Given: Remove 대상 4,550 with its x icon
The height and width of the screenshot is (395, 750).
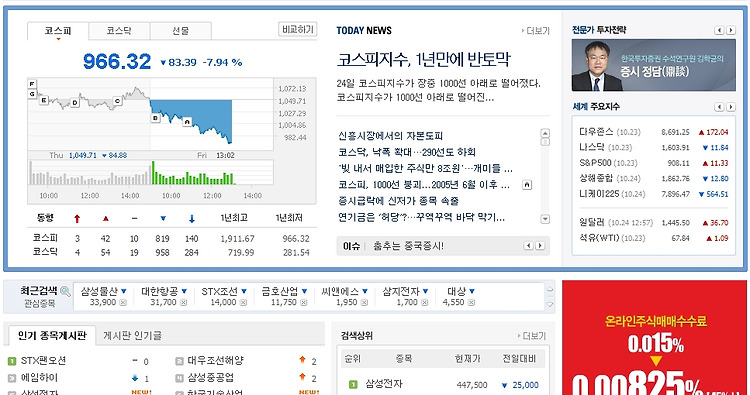Looking at the screenshot, I should pyautogui.click(x=471, y=303).
